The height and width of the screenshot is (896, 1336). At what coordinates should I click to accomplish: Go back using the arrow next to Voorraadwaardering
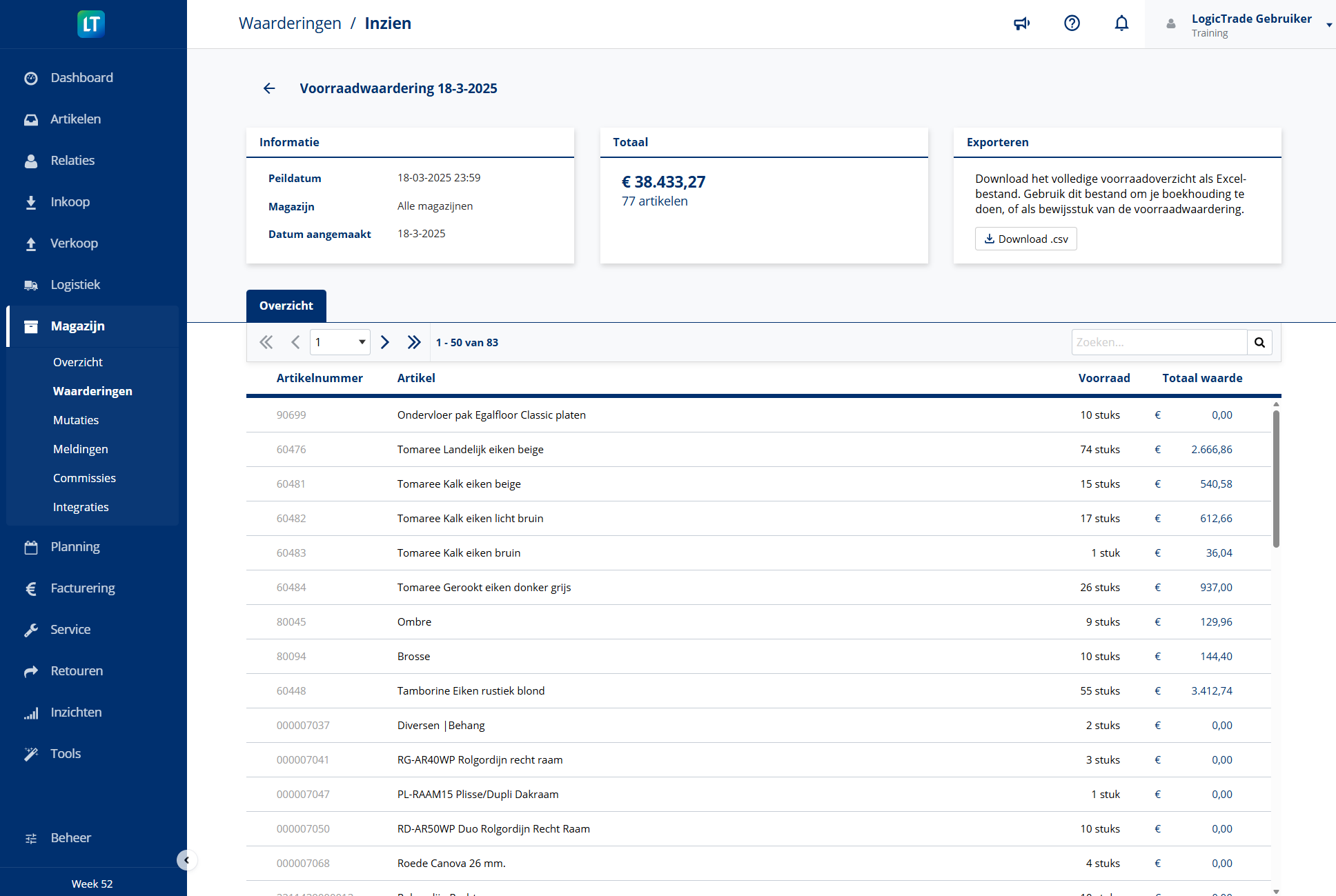tap(268, 88)
